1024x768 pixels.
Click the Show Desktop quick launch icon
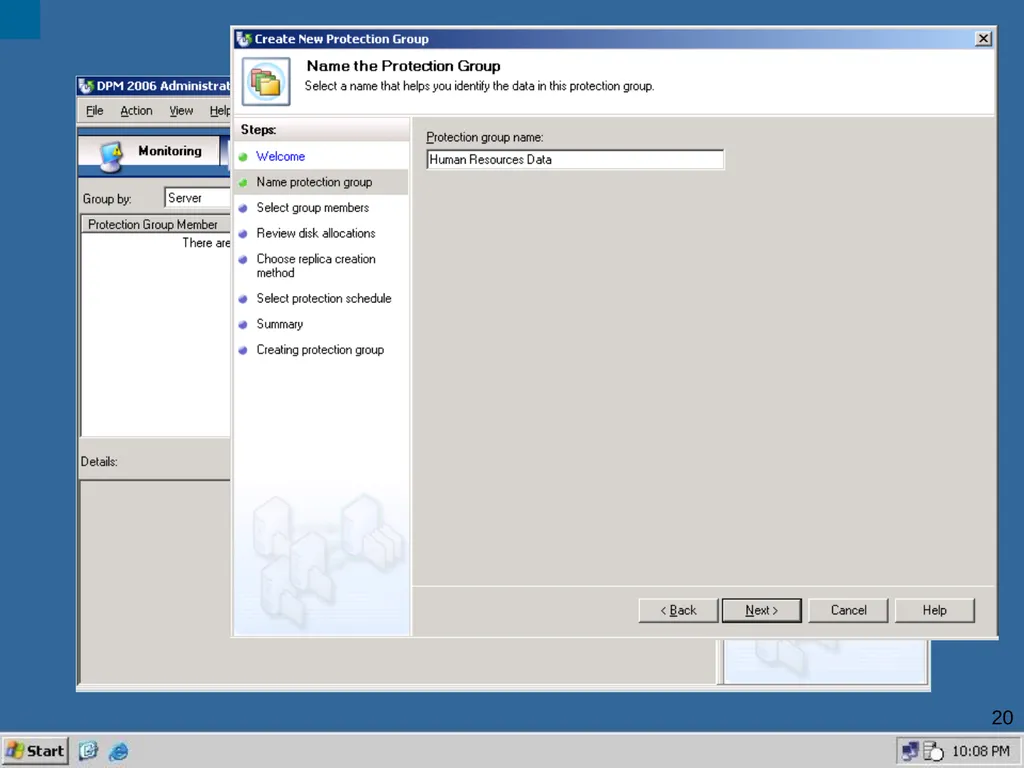tap(88, 751)
